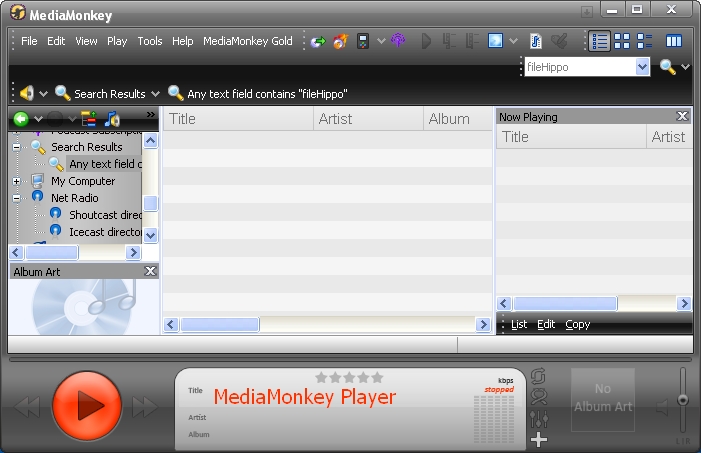This screenshot has width=701, height=453.
Task: Toggle the repeat button in player
Action: click(540, 376)
